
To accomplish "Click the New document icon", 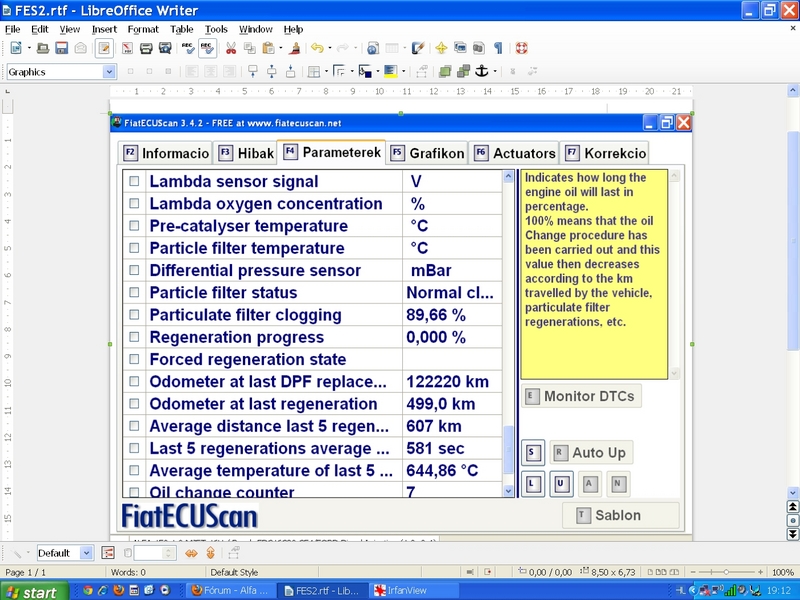I will click(x=16, y=48).
